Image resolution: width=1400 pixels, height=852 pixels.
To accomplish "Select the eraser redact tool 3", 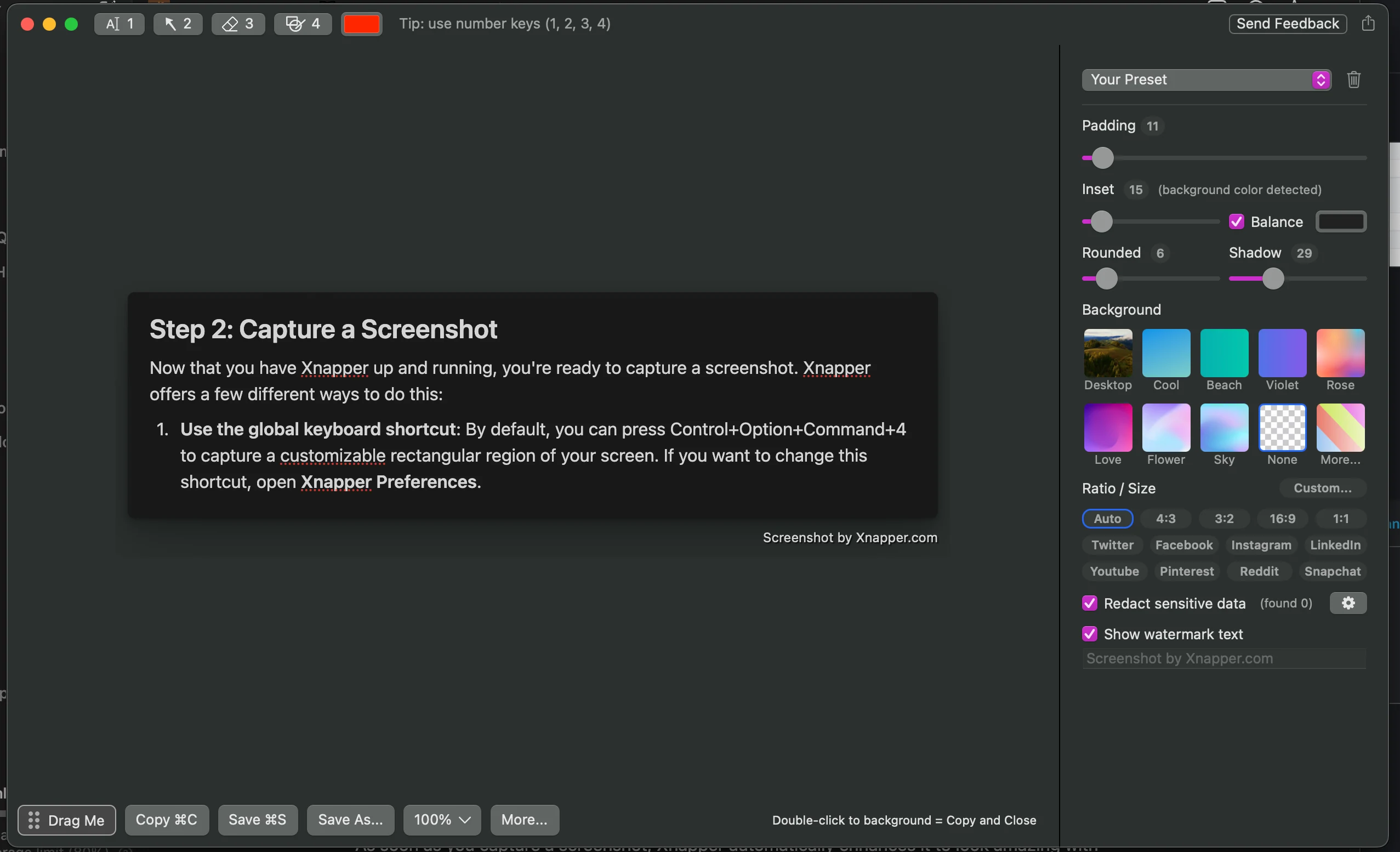I will click(238, 24).
